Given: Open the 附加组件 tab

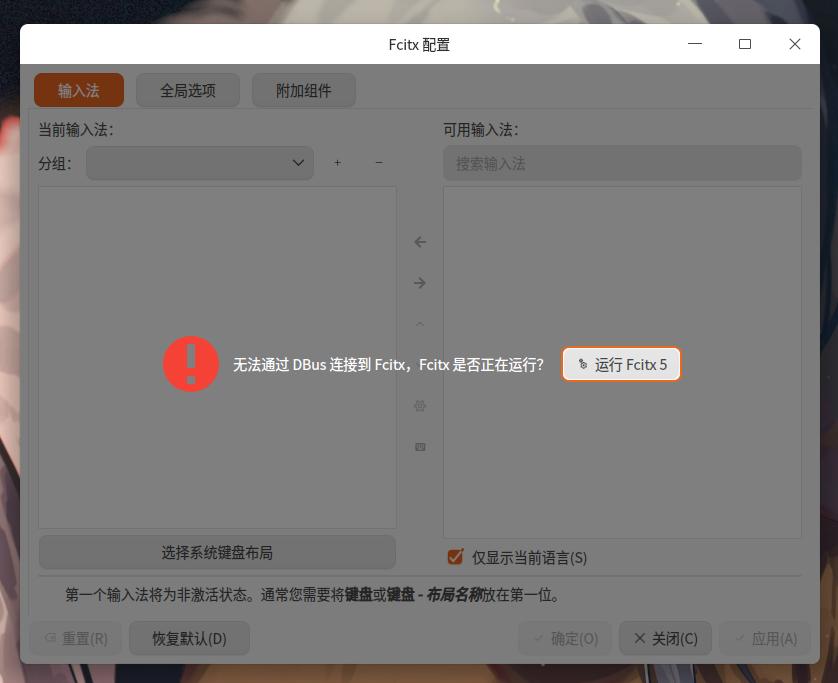Looking at the screenshot, I should [304, 90].
